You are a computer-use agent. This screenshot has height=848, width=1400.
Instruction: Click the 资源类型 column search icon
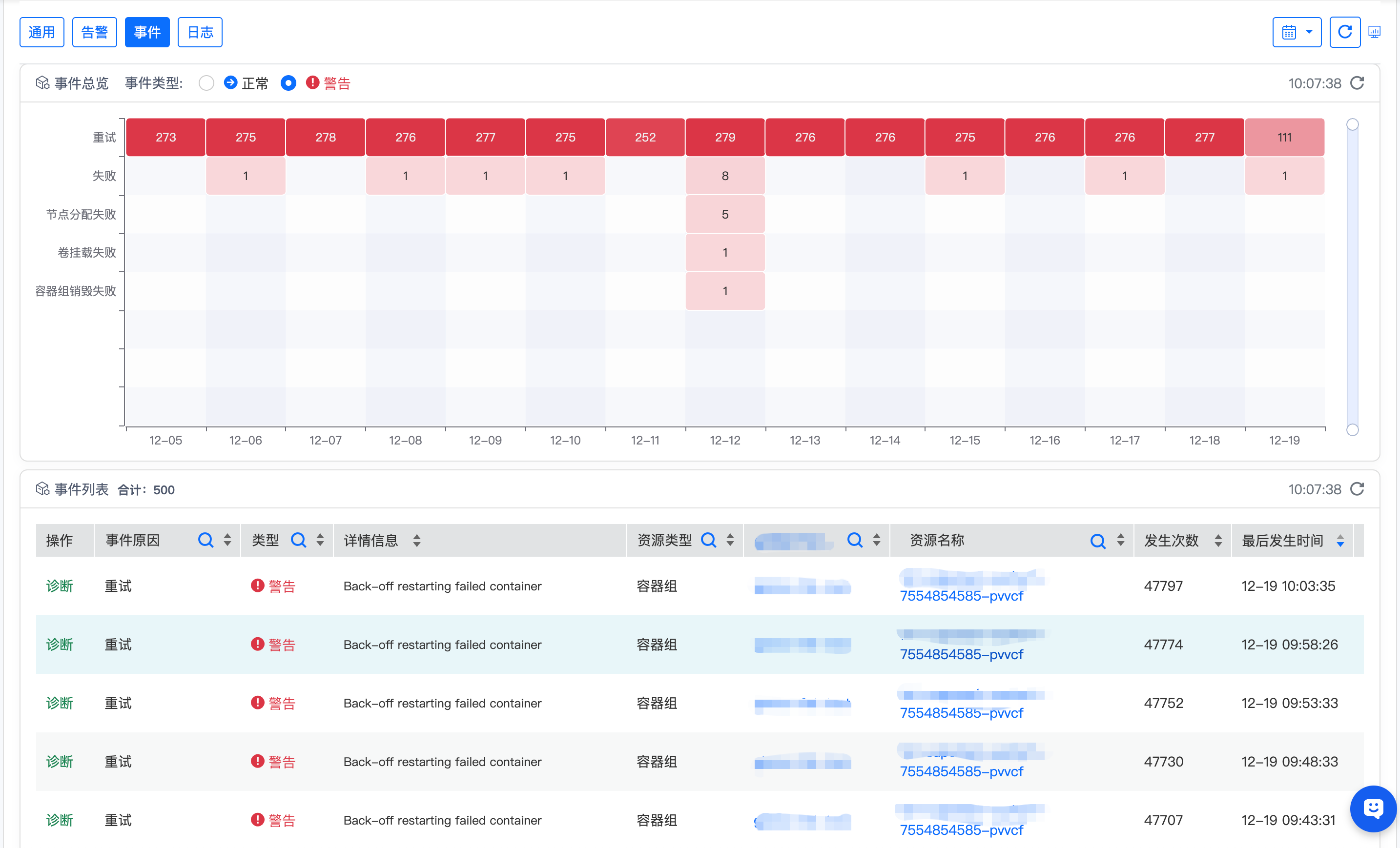[x=708, y=540]
